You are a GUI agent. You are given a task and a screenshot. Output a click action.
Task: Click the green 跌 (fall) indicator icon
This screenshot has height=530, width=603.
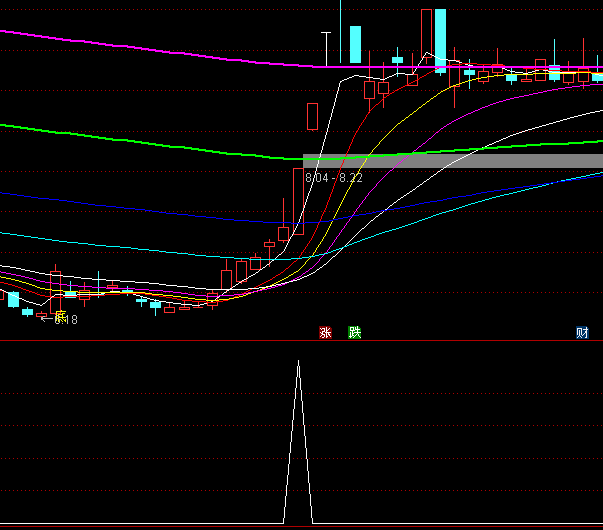tap(354, 333)
